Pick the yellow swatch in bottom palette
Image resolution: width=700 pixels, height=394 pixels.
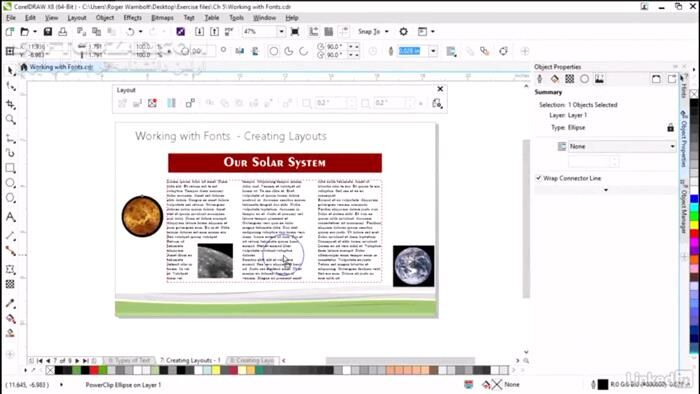216,370
